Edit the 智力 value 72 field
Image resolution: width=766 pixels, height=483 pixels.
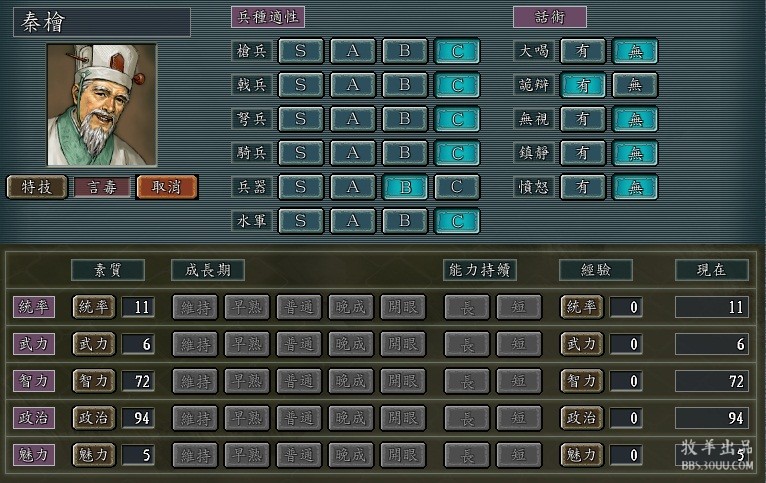138,381
